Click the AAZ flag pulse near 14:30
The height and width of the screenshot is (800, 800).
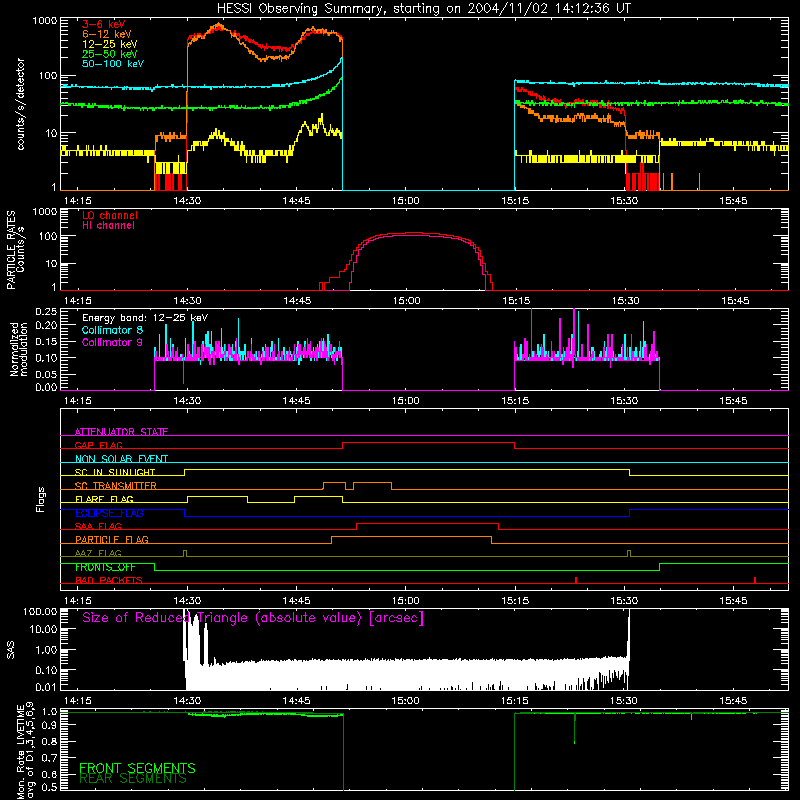click(x=185, y=554)
